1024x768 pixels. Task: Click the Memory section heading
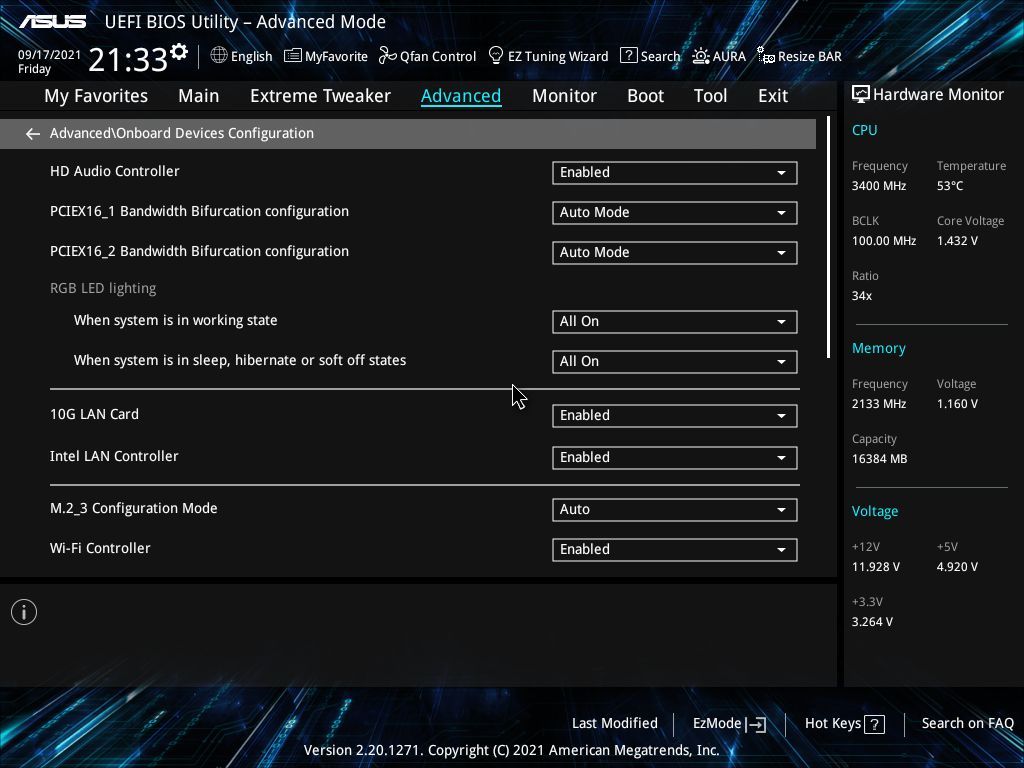pyautogui.click(x=878, y=348)
